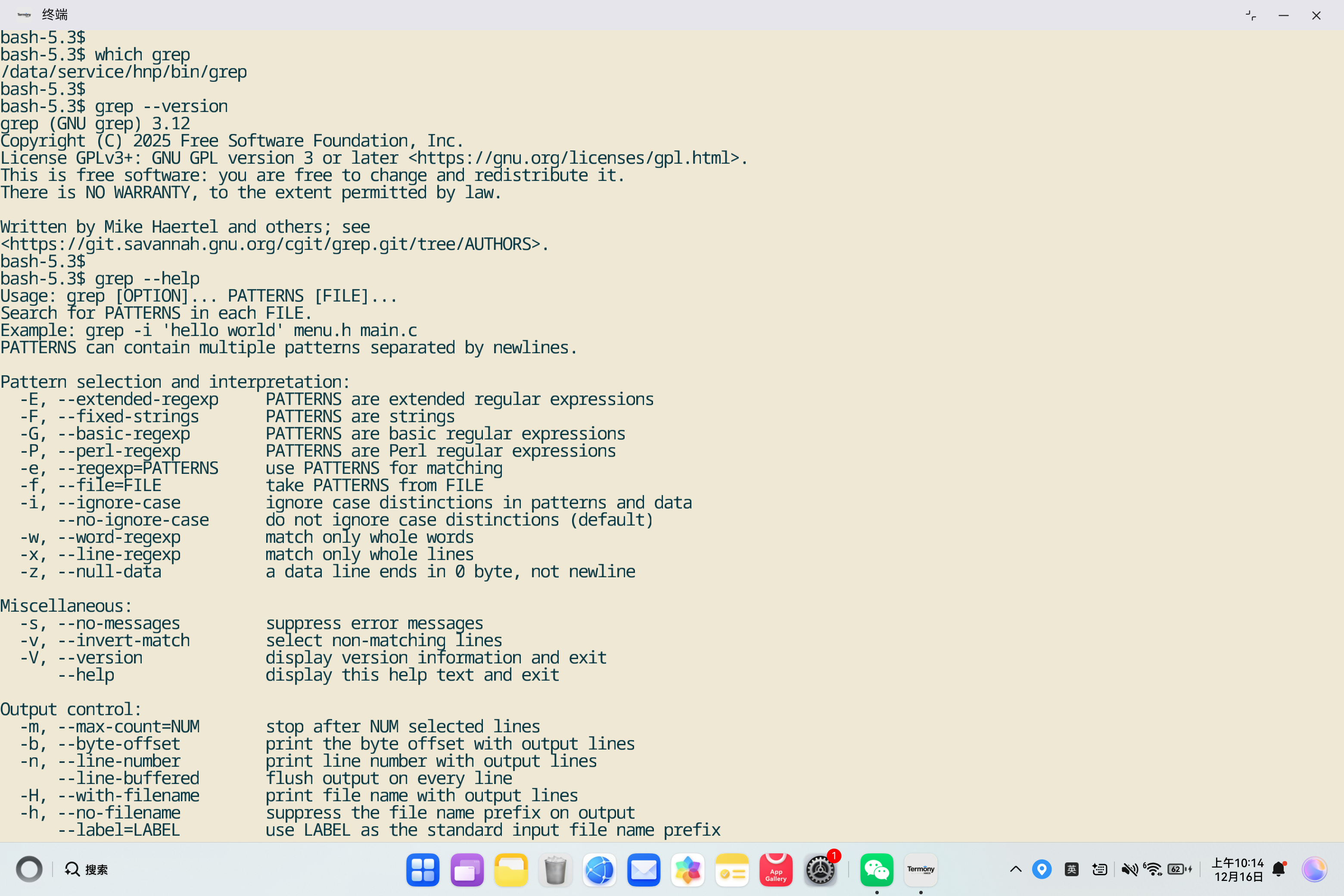The height and width of the screenshot is (896, 1344).
Task: Open Settings gear with notification badge
Action: click(820, 870)
